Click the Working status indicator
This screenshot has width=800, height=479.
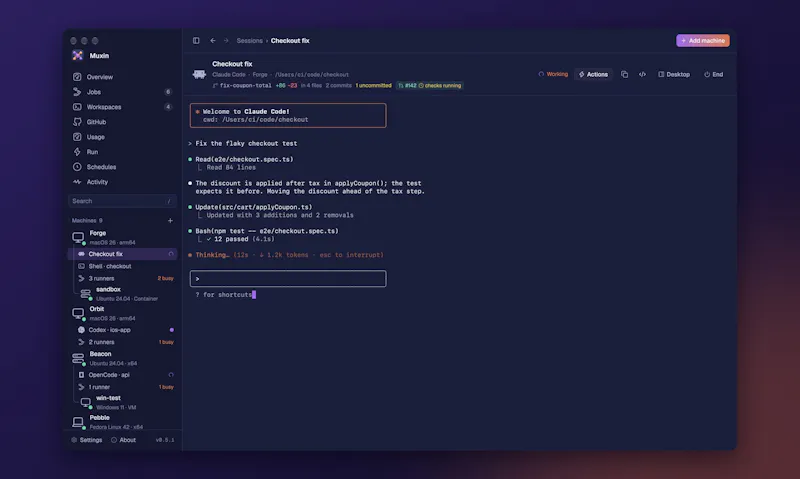(x=553, y=74)
